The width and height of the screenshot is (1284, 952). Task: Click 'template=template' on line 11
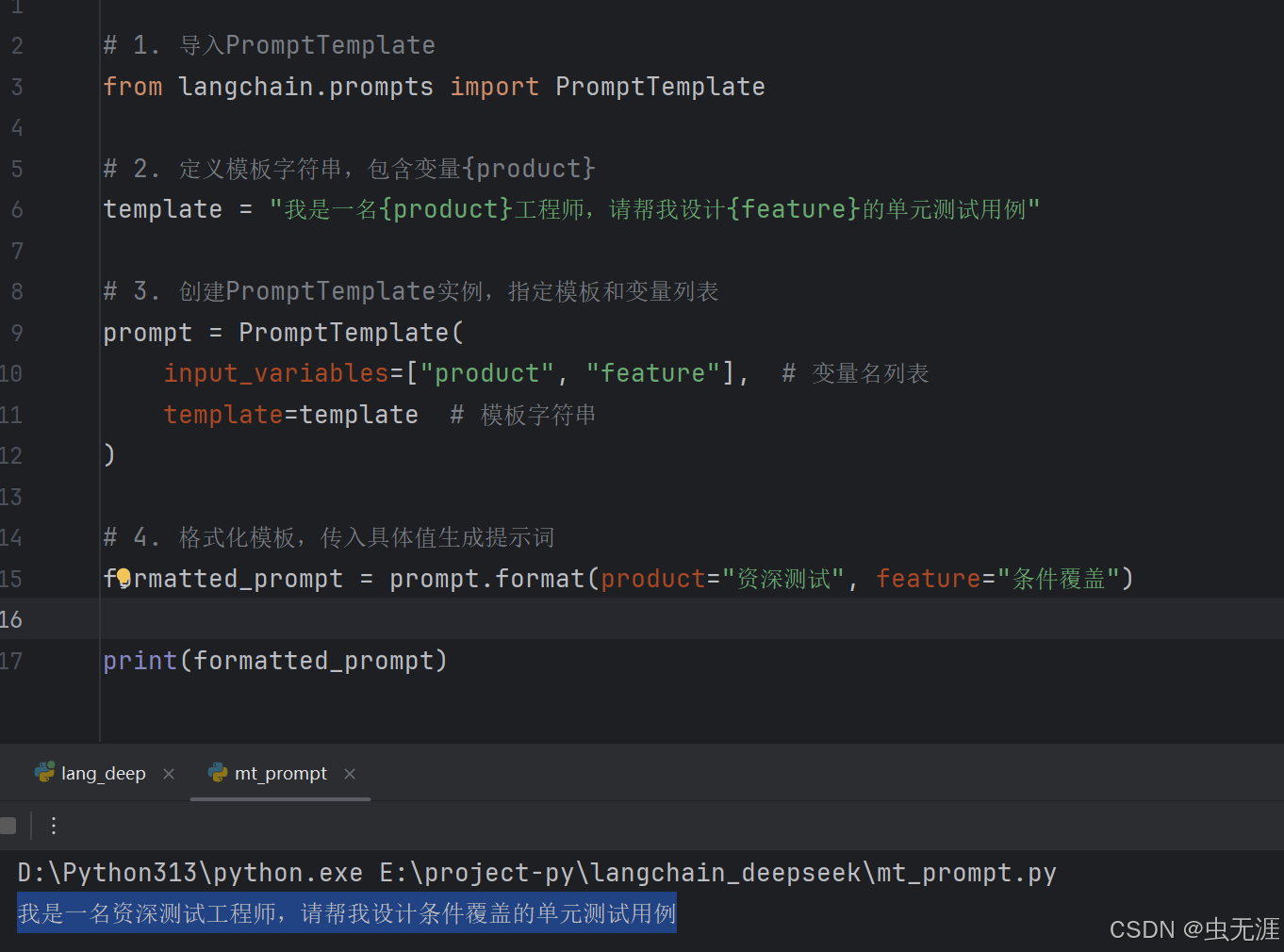pyautogui.click(x=291, y=415)
